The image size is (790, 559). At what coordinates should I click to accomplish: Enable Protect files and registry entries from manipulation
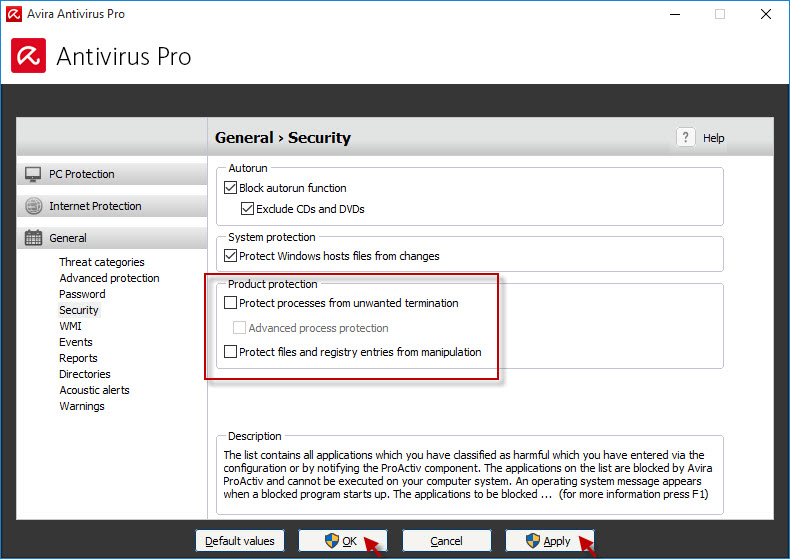[230, 352]
